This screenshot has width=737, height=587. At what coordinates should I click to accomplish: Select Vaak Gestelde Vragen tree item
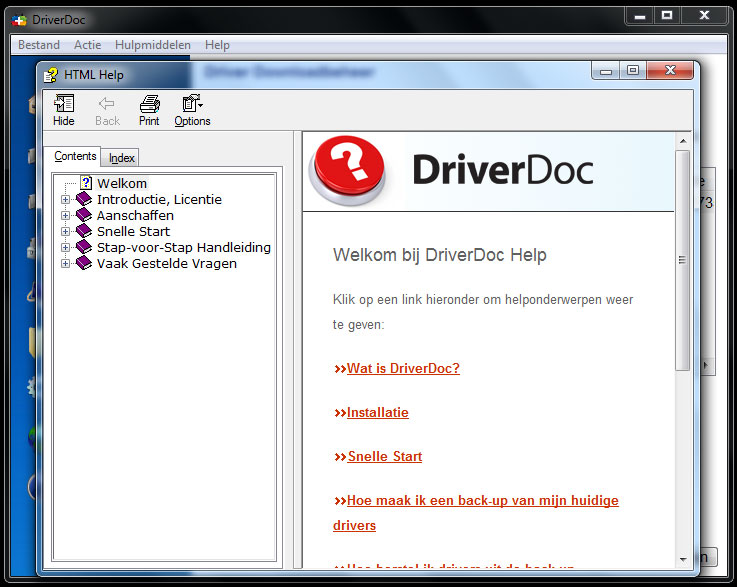167,263
